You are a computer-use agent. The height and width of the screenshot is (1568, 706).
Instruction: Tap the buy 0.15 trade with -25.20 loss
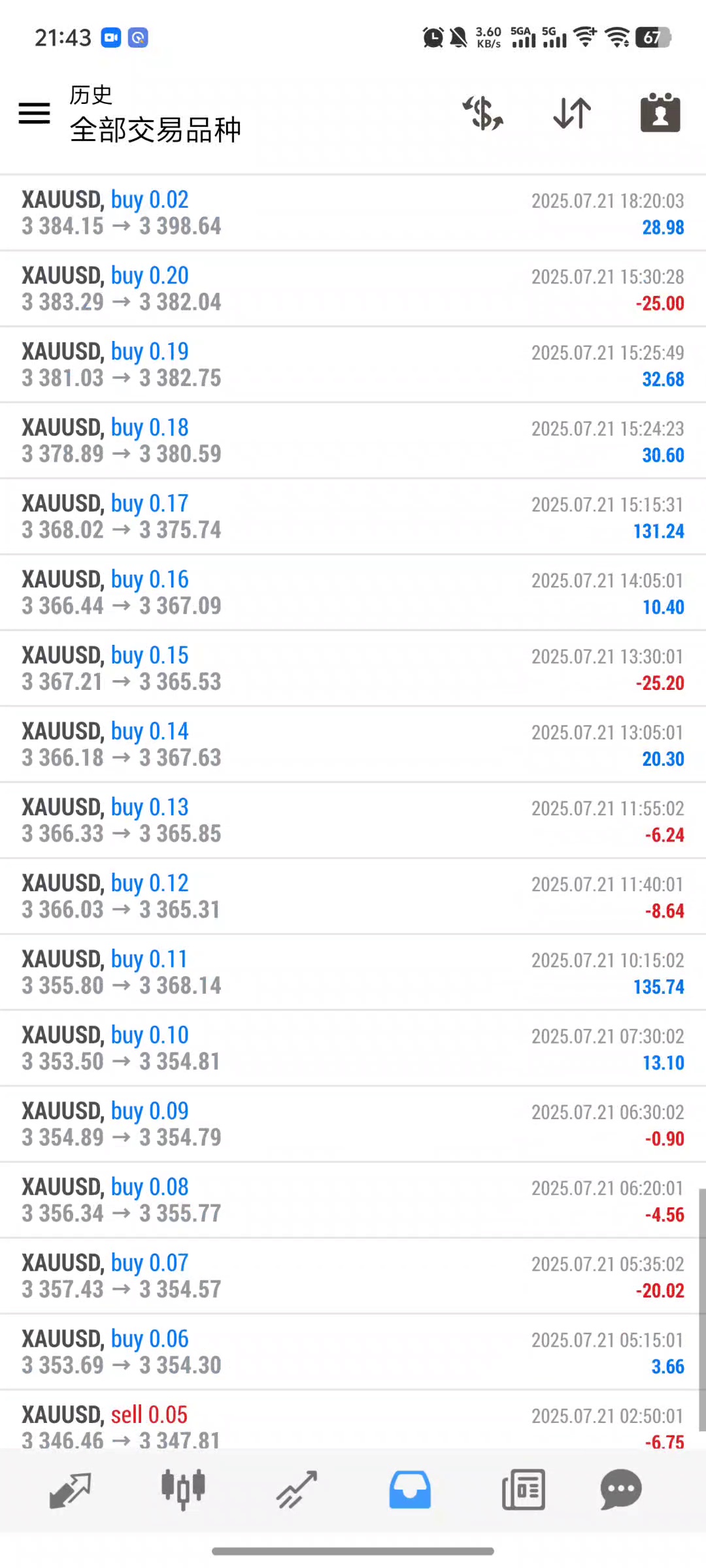[353, 668]
